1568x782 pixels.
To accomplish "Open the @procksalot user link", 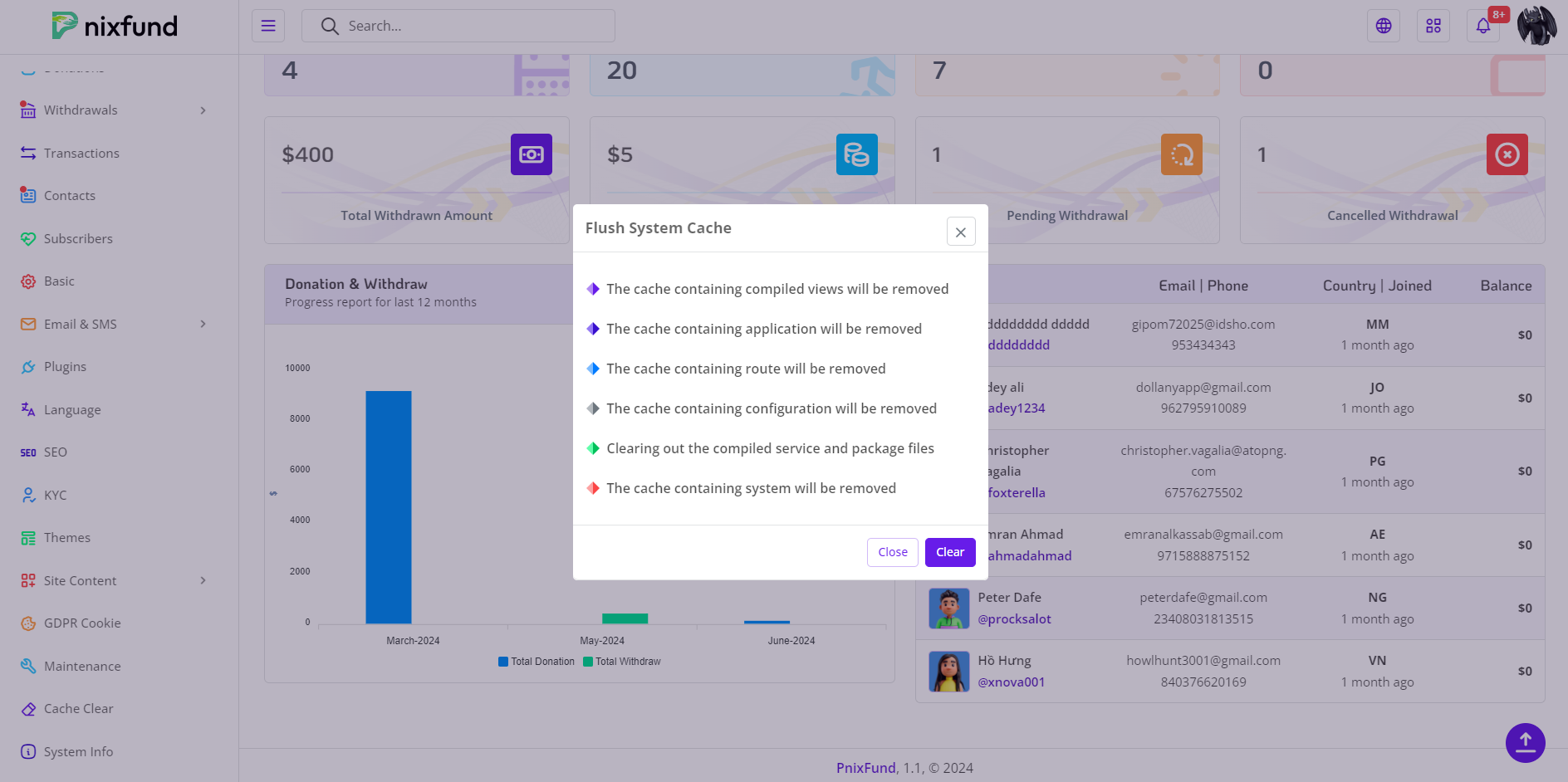I will tap(1014, 618).
